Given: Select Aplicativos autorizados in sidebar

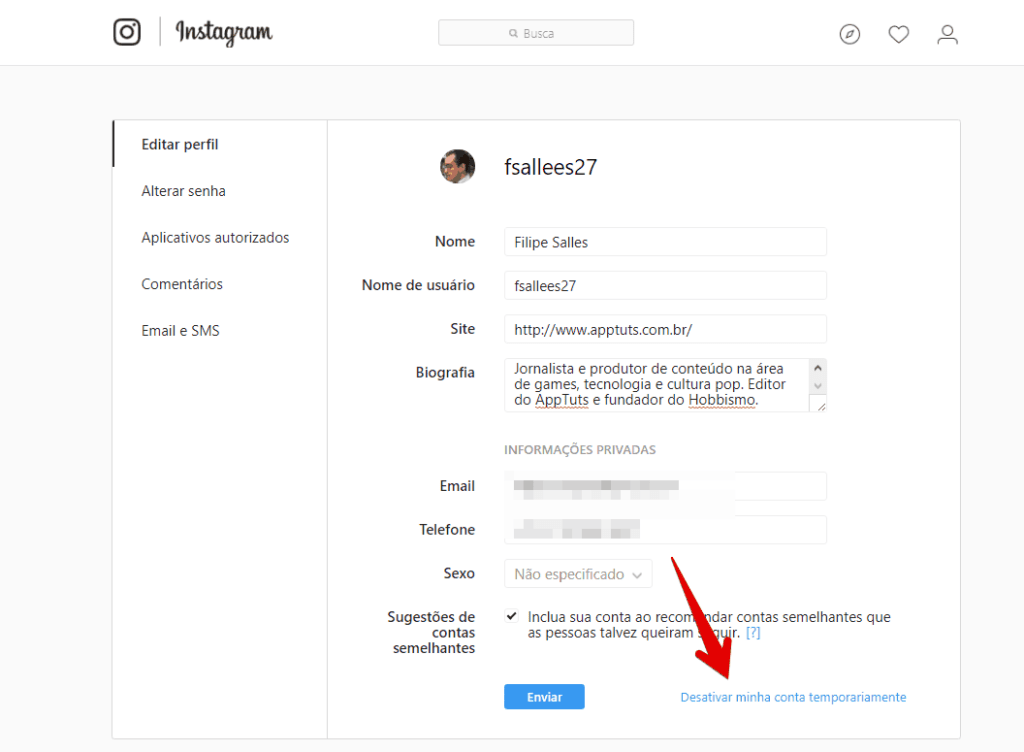Looking at the screenshot, I should pyautogui.click(x=215, y=238).
